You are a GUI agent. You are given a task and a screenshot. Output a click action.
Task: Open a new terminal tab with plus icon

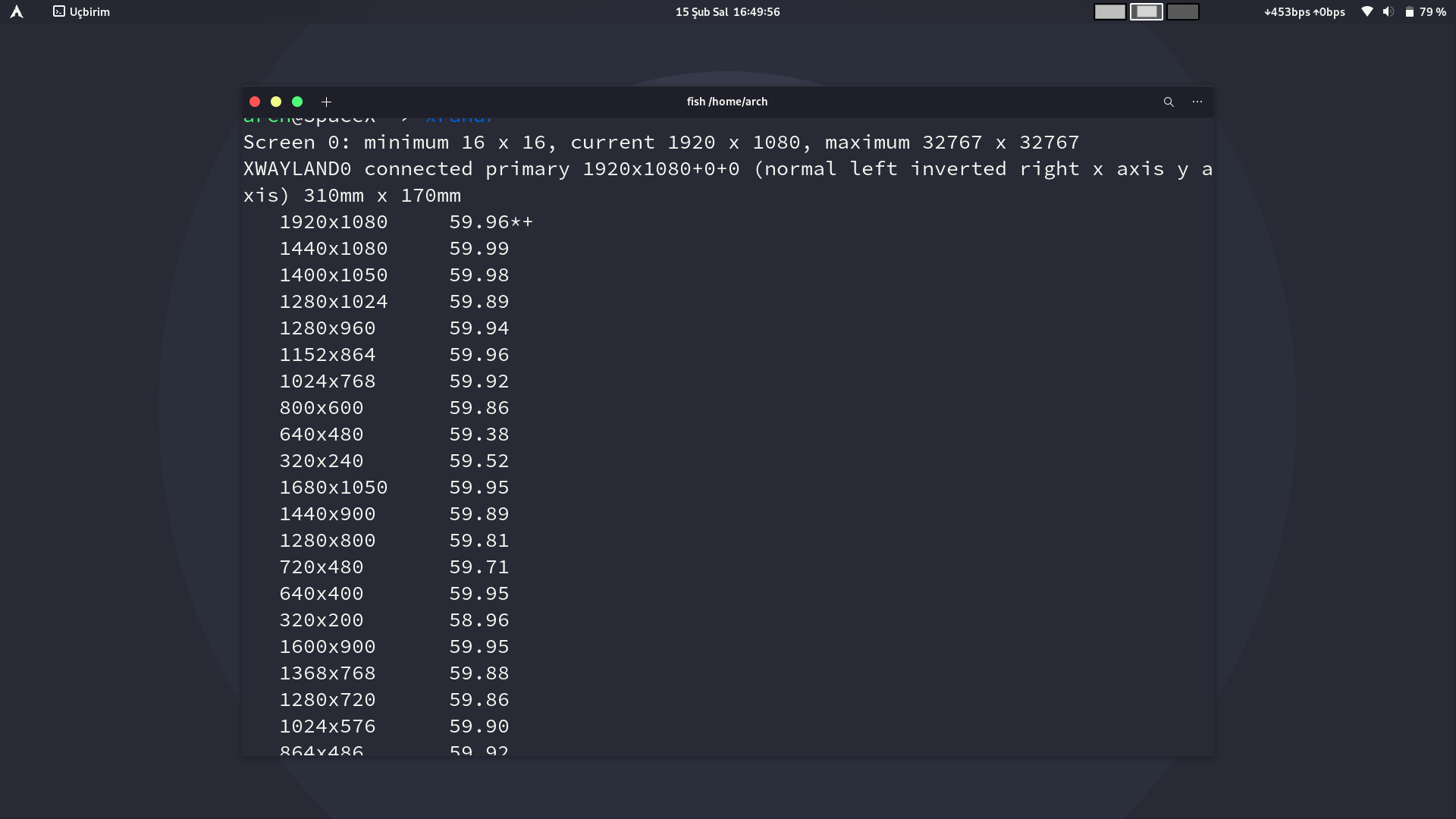[326, 102]
